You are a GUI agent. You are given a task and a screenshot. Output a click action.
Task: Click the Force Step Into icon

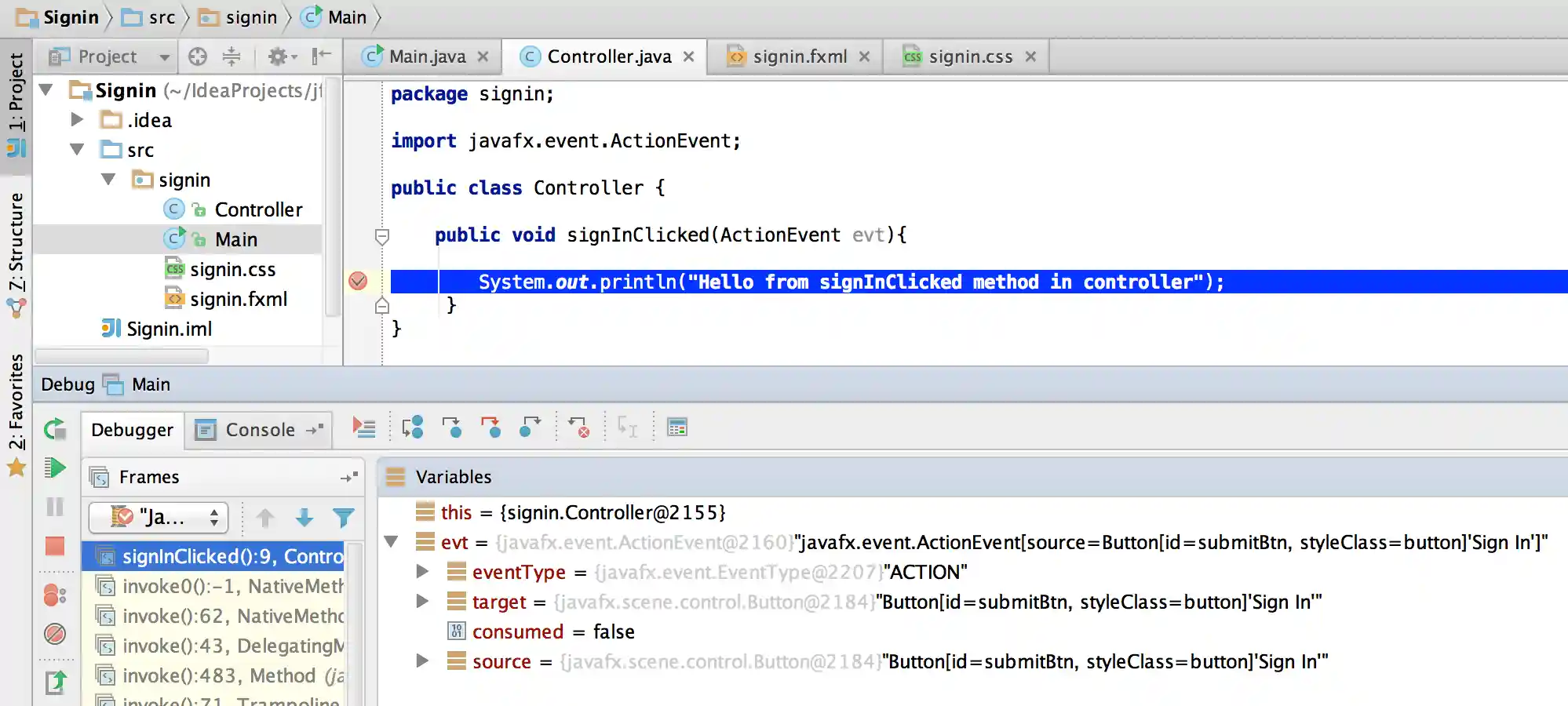(490, 428)
